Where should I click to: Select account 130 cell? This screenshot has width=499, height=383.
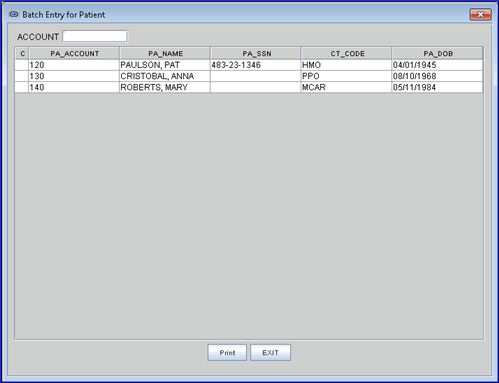74,76
